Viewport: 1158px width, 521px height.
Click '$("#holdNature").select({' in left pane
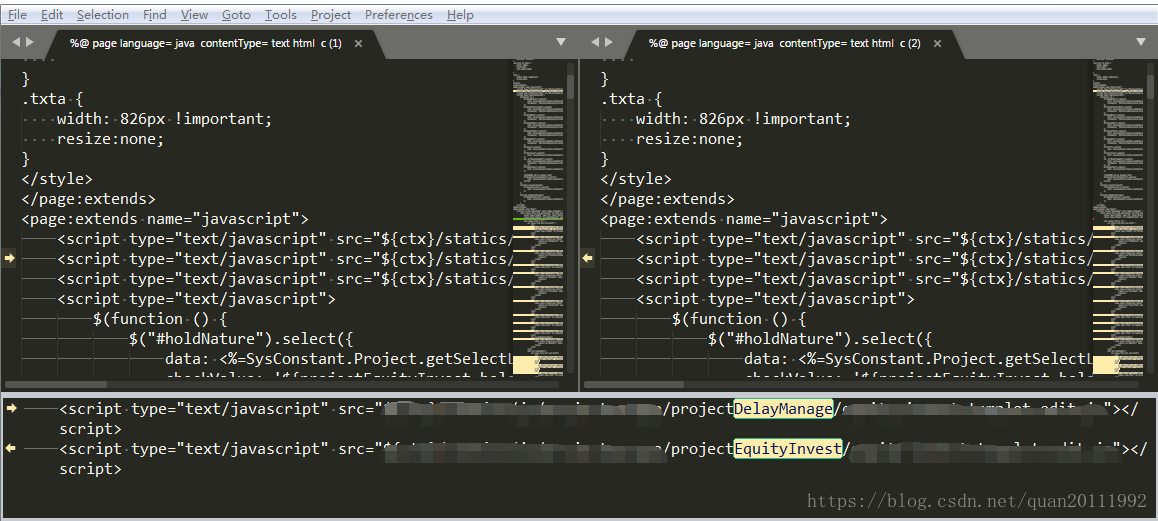[x=241, y=338]
